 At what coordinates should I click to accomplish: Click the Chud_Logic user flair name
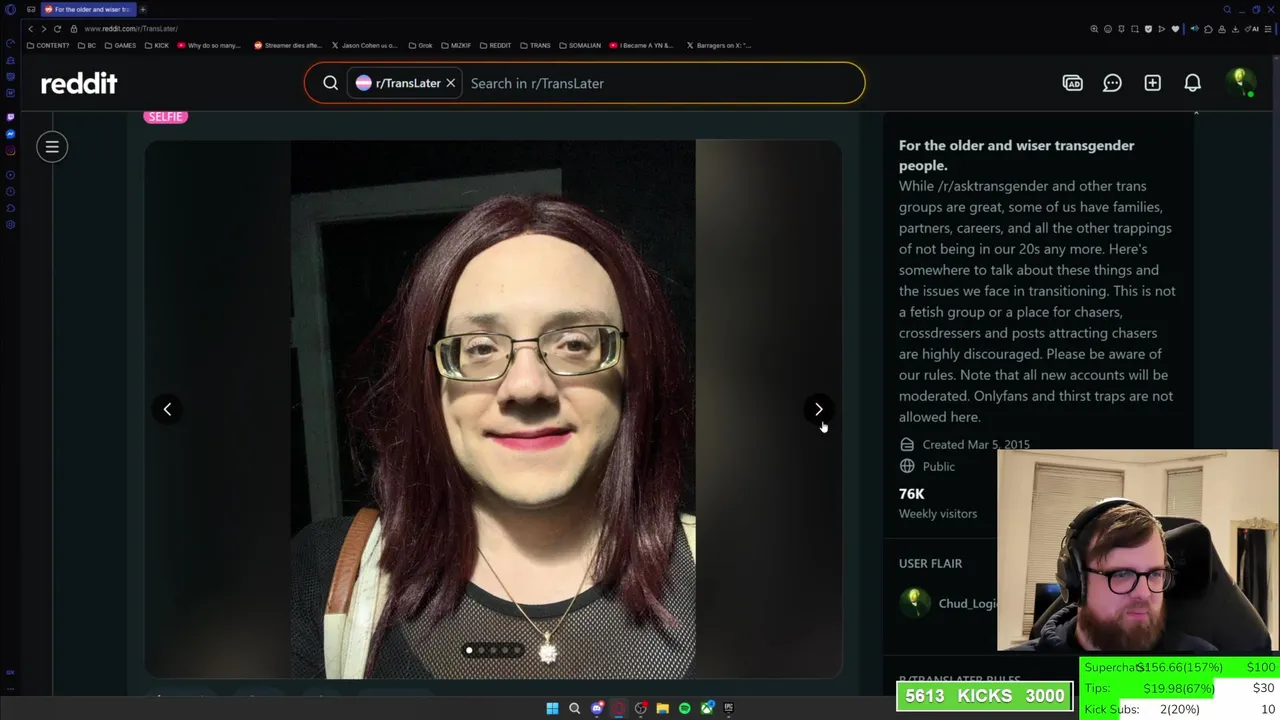tap(967, 603)
